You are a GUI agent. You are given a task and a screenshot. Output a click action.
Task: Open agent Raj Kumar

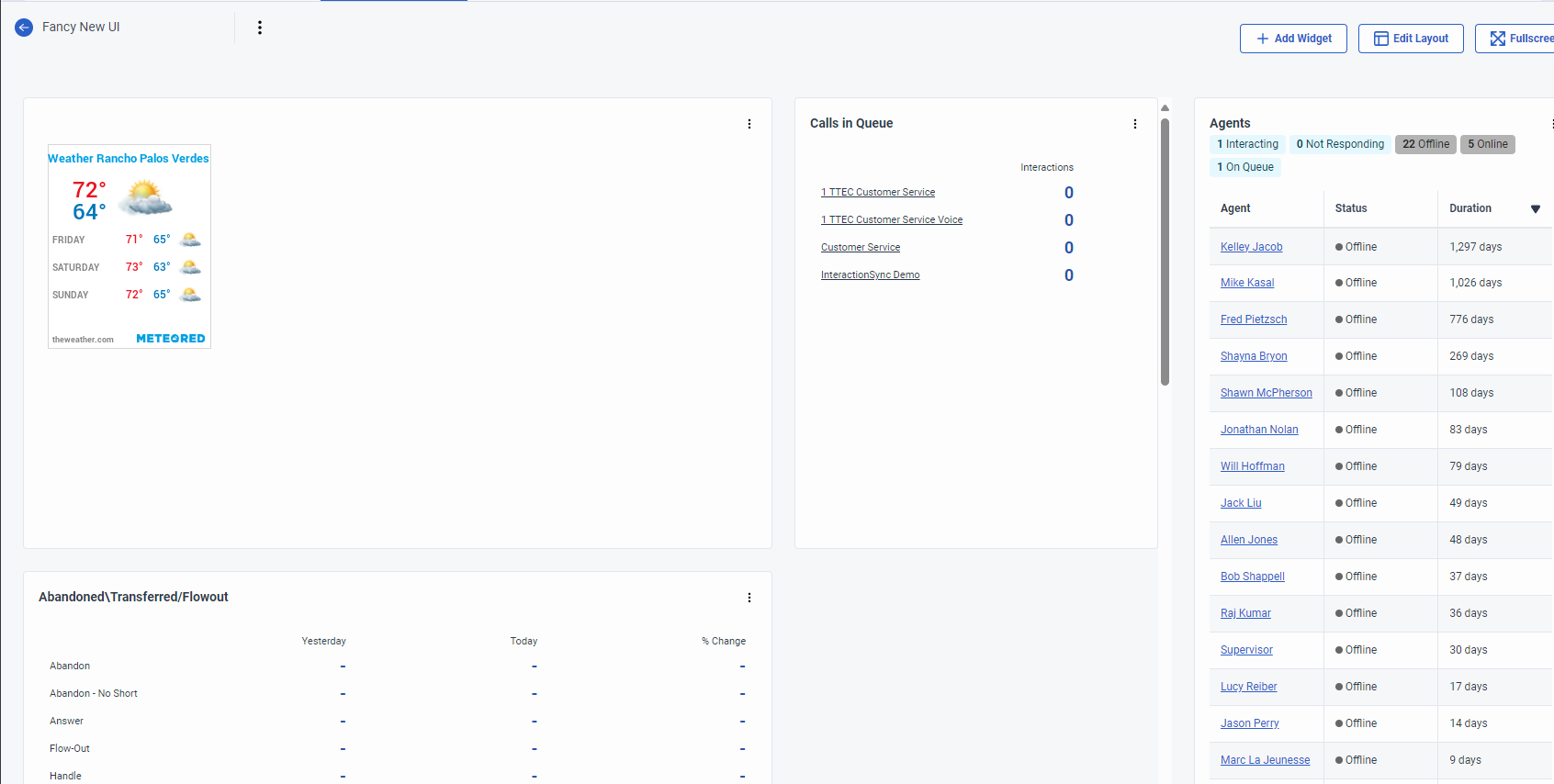click(x=1245, y=613)
